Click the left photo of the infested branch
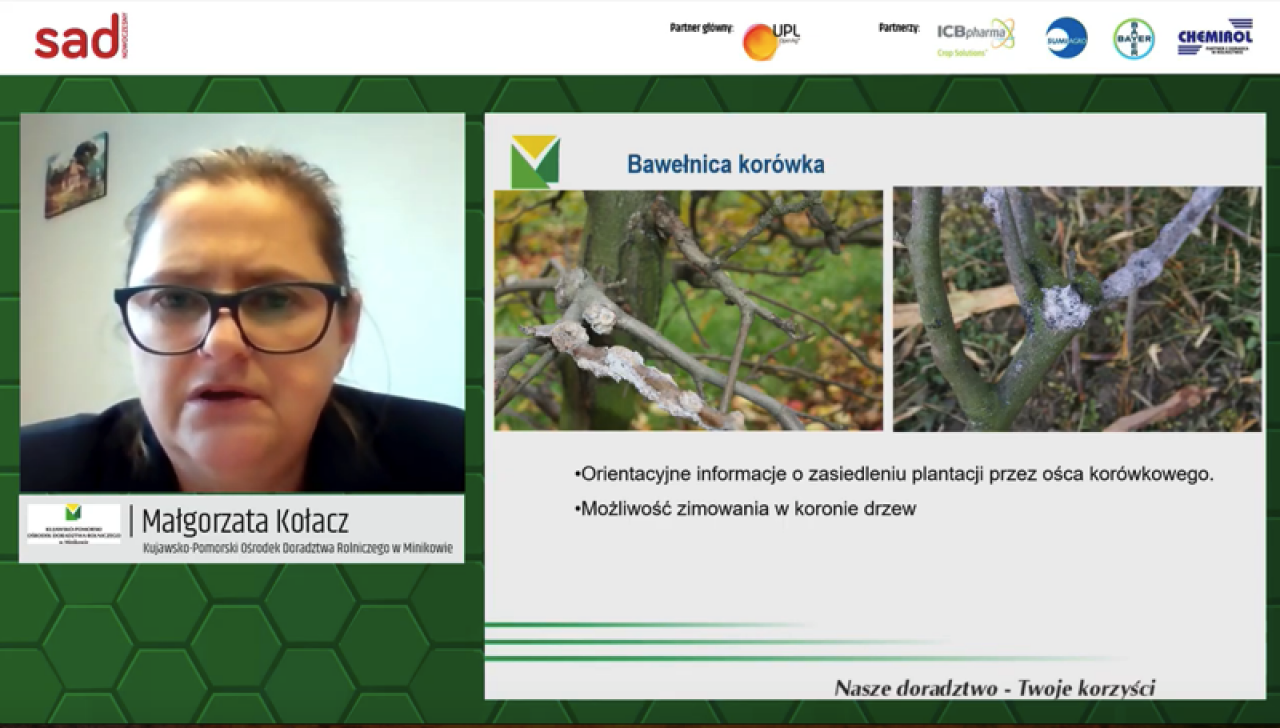 point(688,310)
